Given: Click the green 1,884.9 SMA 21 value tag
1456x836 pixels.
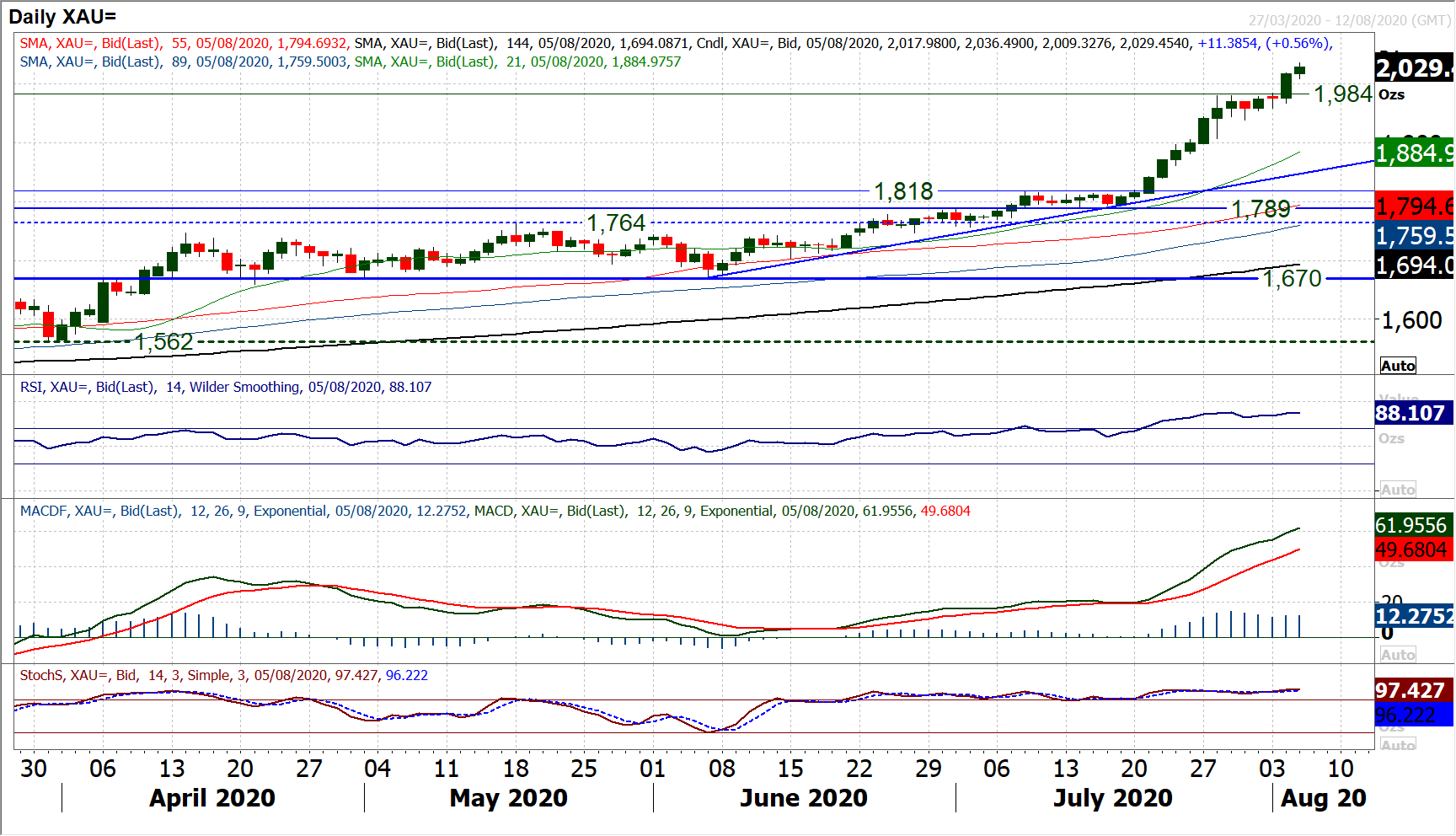Looking at the screenshot, I should click(1415, 153).
